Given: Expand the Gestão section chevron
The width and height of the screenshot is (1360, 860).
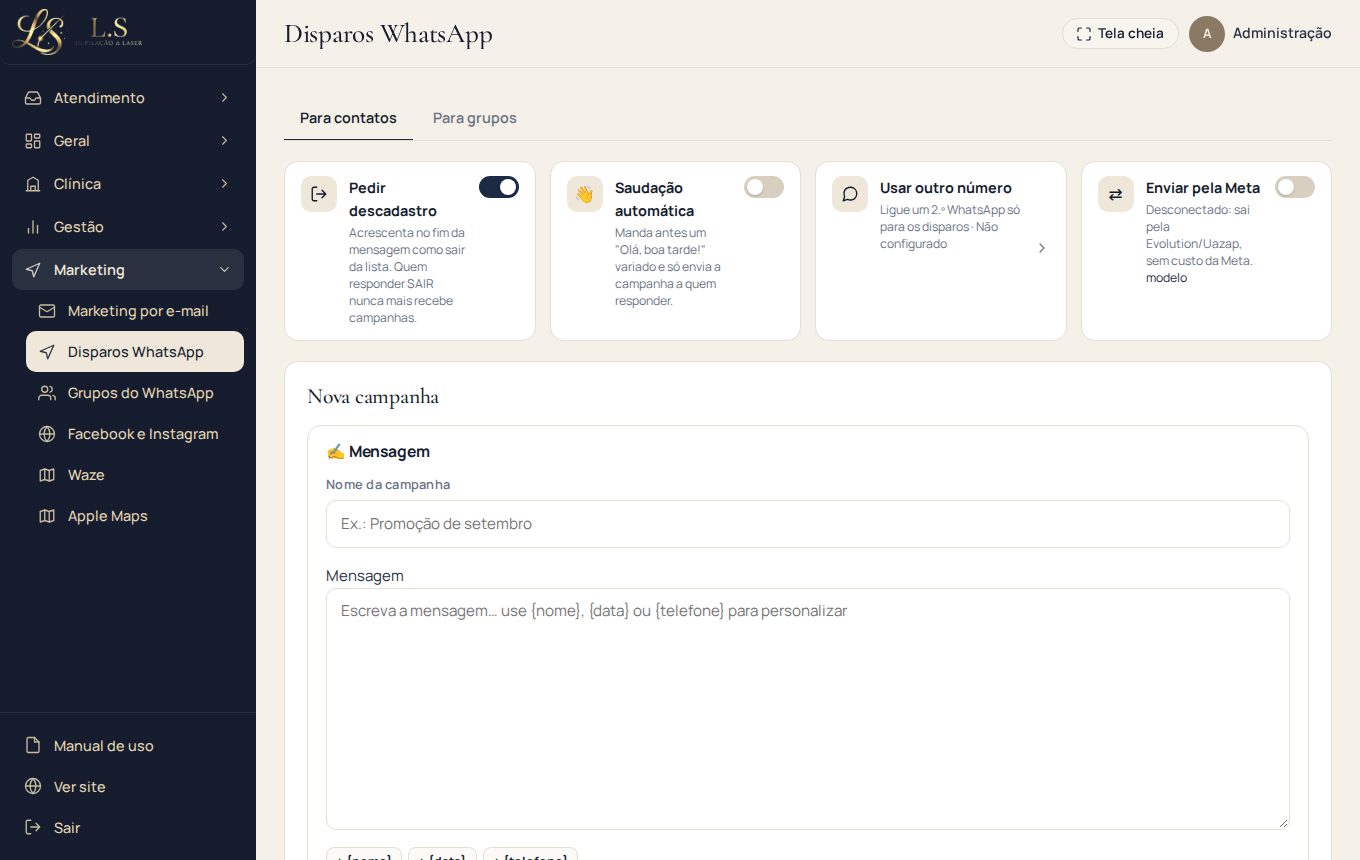Looking at the screenshot, I should (x=224, y=227).
